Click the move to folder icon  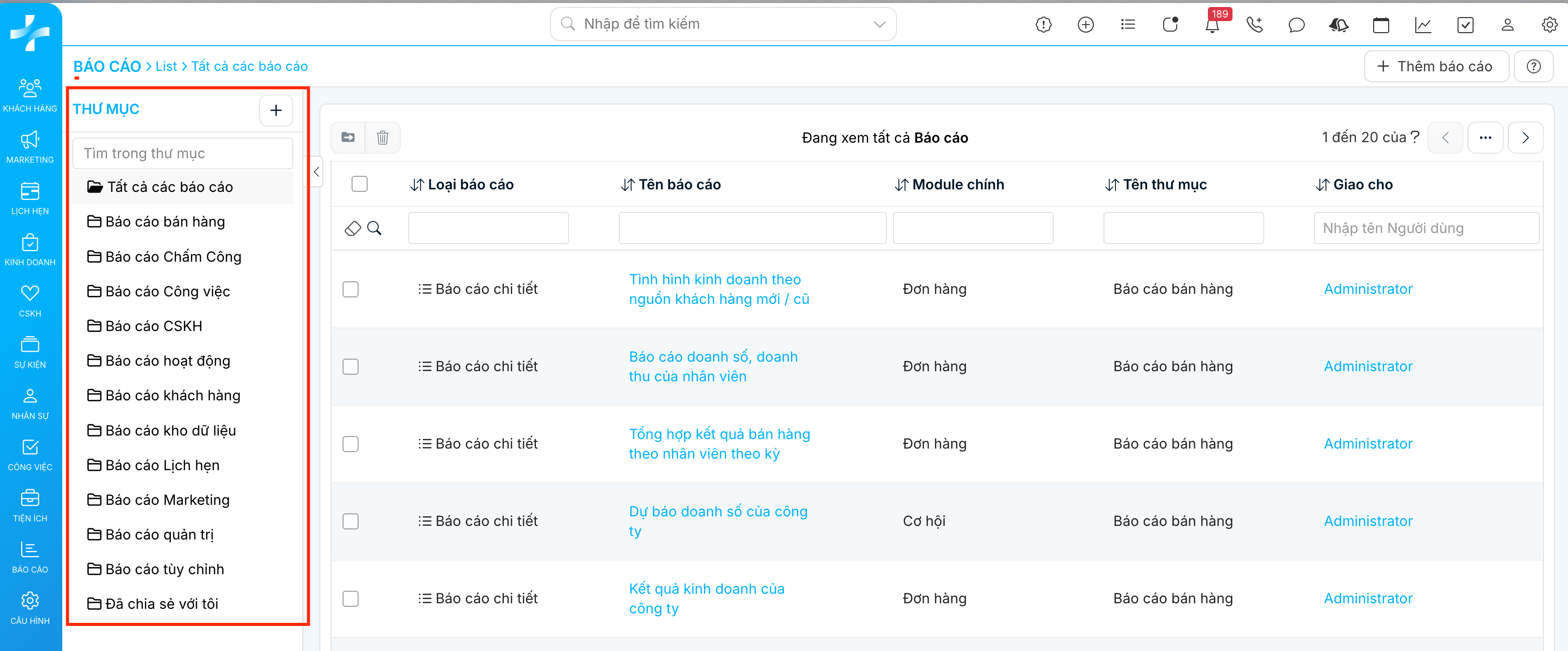point(348,138)
